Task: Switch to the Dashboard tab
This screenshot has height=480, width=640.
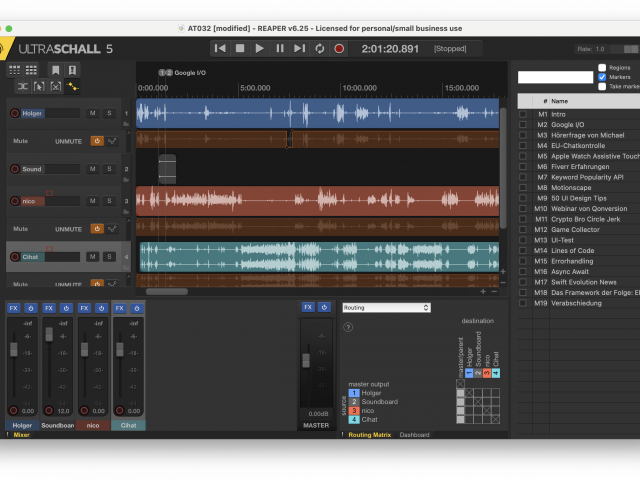Action: (414, 435)
